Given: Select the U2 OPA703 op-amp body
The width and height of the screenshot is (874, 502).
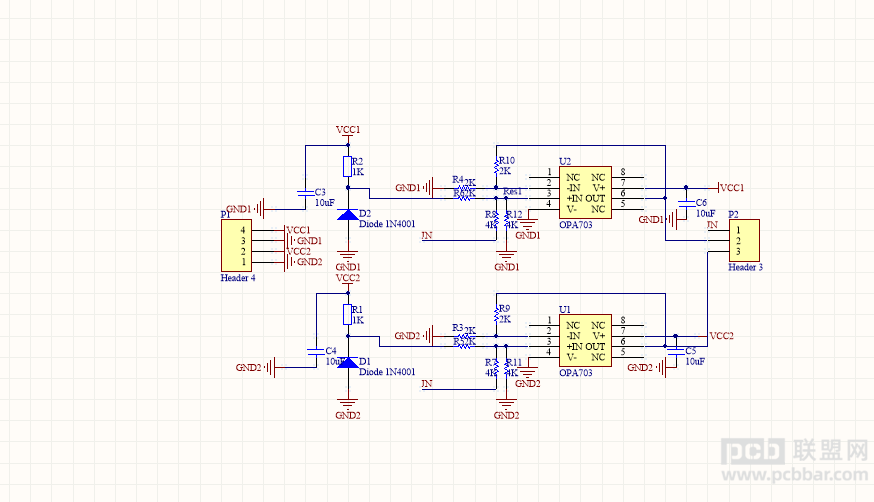Looking at the screenshot, I should pyautogui.click(x=585, y=193).
